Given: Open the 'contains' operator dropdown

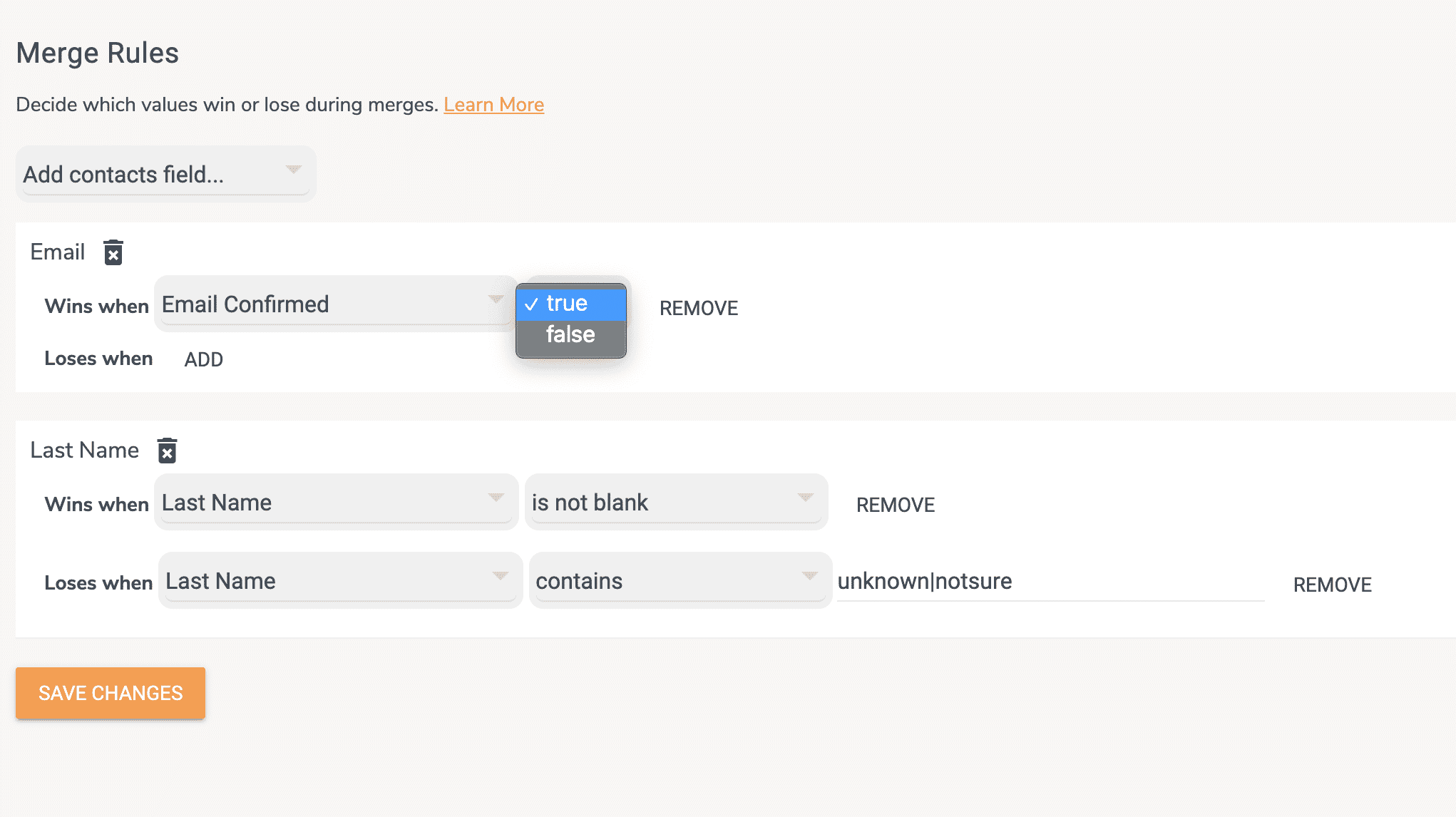Looking at the screenshot, I should point(680,581).
